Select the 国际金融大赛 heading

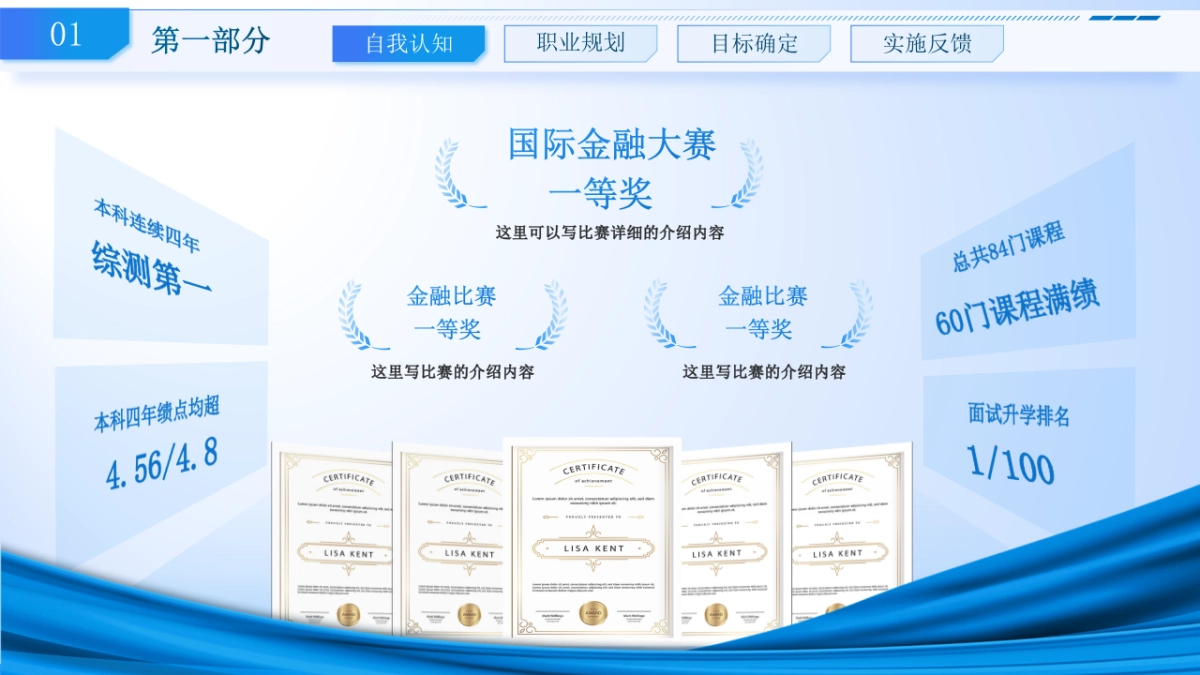pyautogui.click(x=611, y=145)
